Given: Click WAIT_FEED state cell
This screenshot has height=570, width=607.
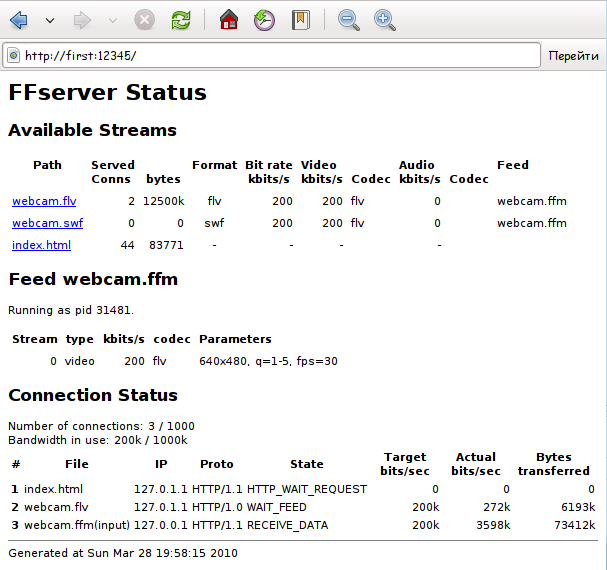Looking at the screenshot, I should click(x=277, y=507).
